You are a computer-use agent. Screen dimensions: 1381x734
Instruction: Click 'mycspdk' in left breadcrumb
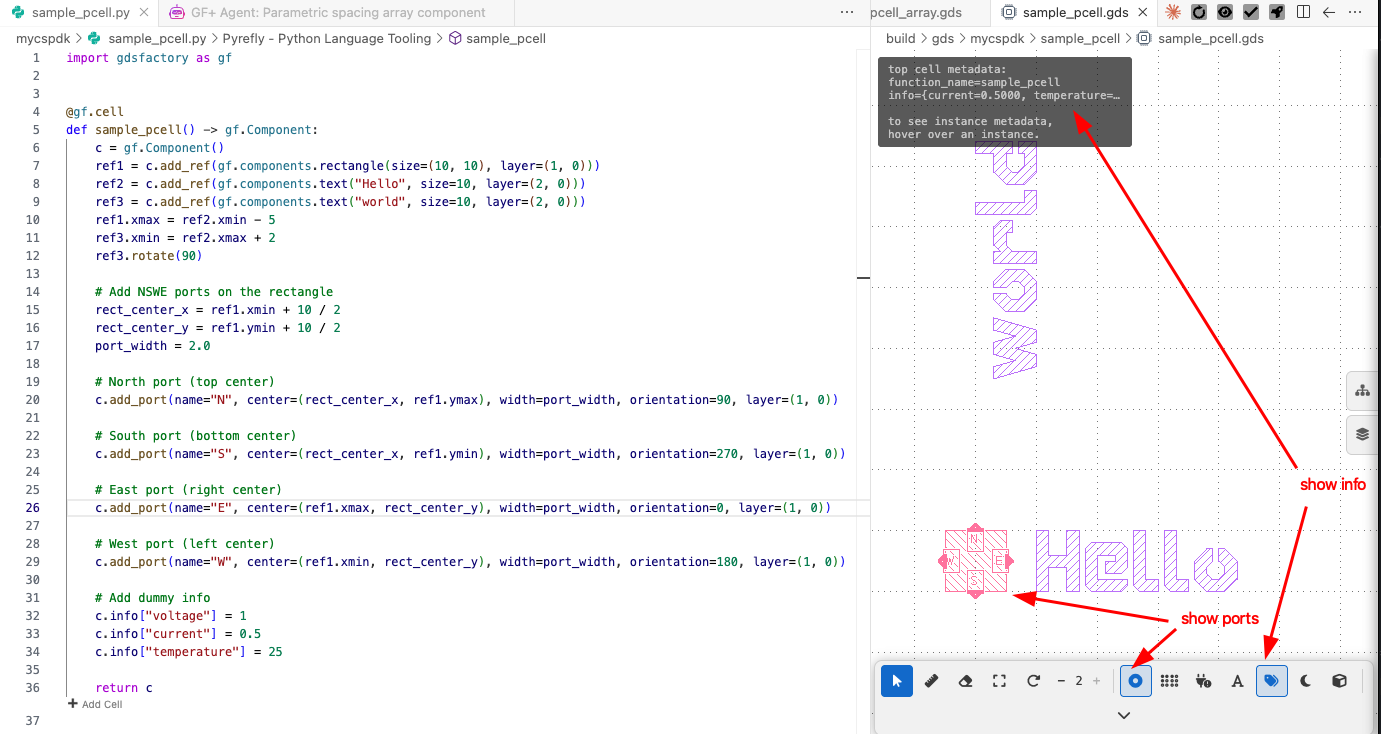pos(42,39)
